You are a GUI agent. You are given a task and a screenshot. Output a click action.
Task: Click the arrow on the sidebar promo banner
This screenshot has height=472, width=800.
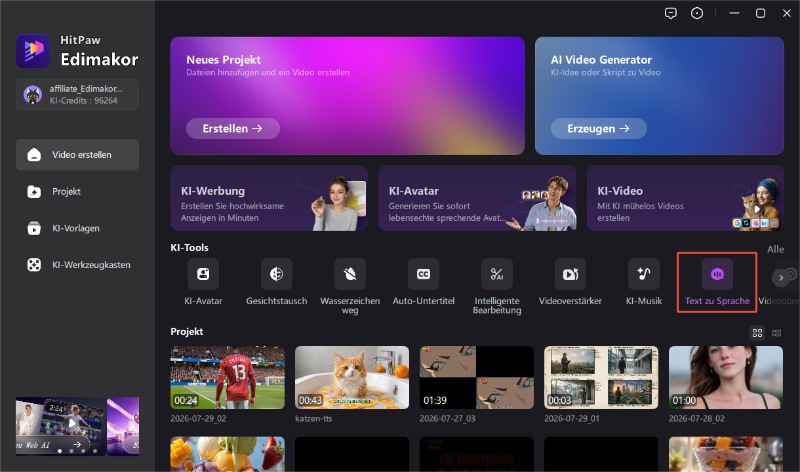coord(77,444)
